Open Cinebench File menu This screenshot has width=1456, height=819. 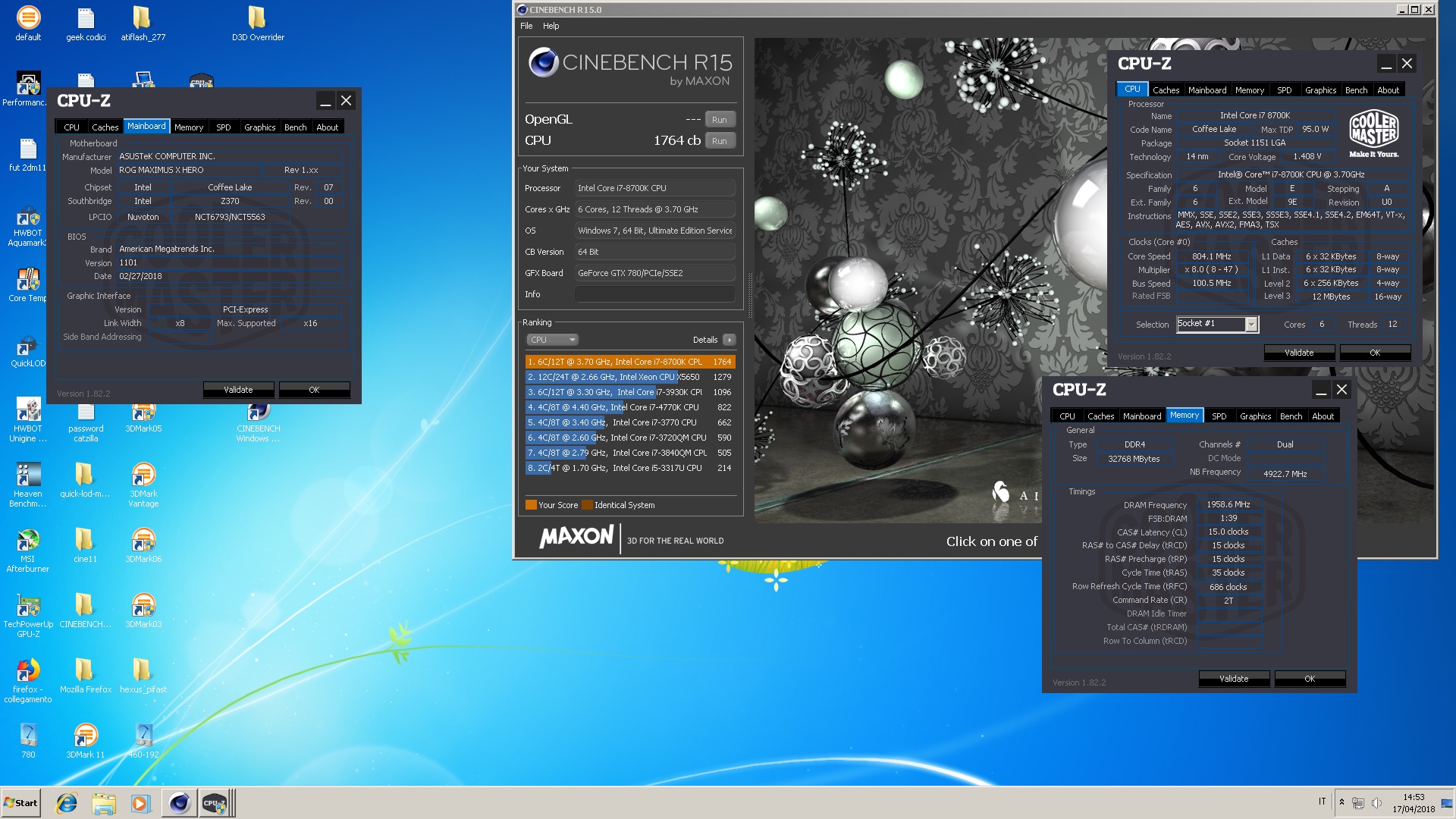coord(526,26)
